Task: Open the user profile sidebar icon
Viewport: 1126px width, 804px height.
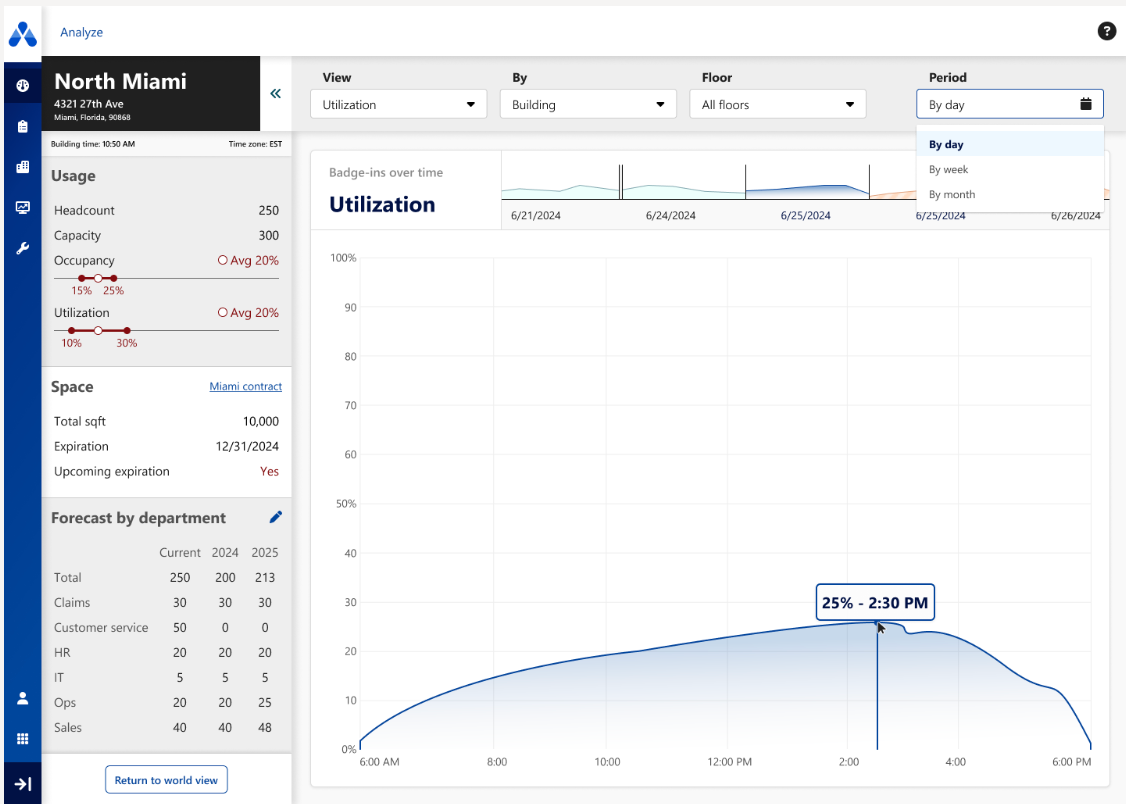Action: [22, 698]
